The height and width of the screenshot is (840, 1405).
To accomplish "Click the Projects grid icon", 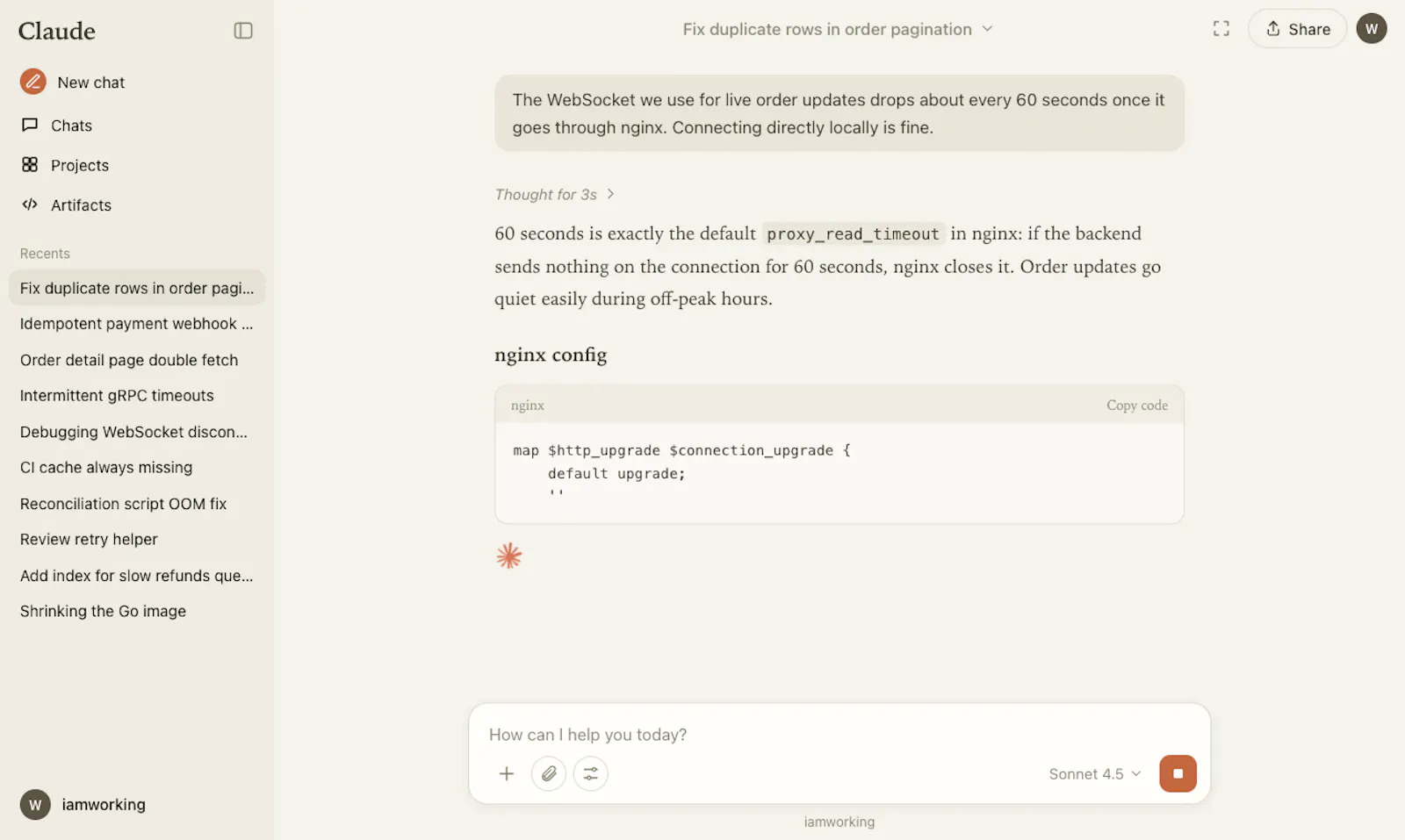I will pos(30,165).
